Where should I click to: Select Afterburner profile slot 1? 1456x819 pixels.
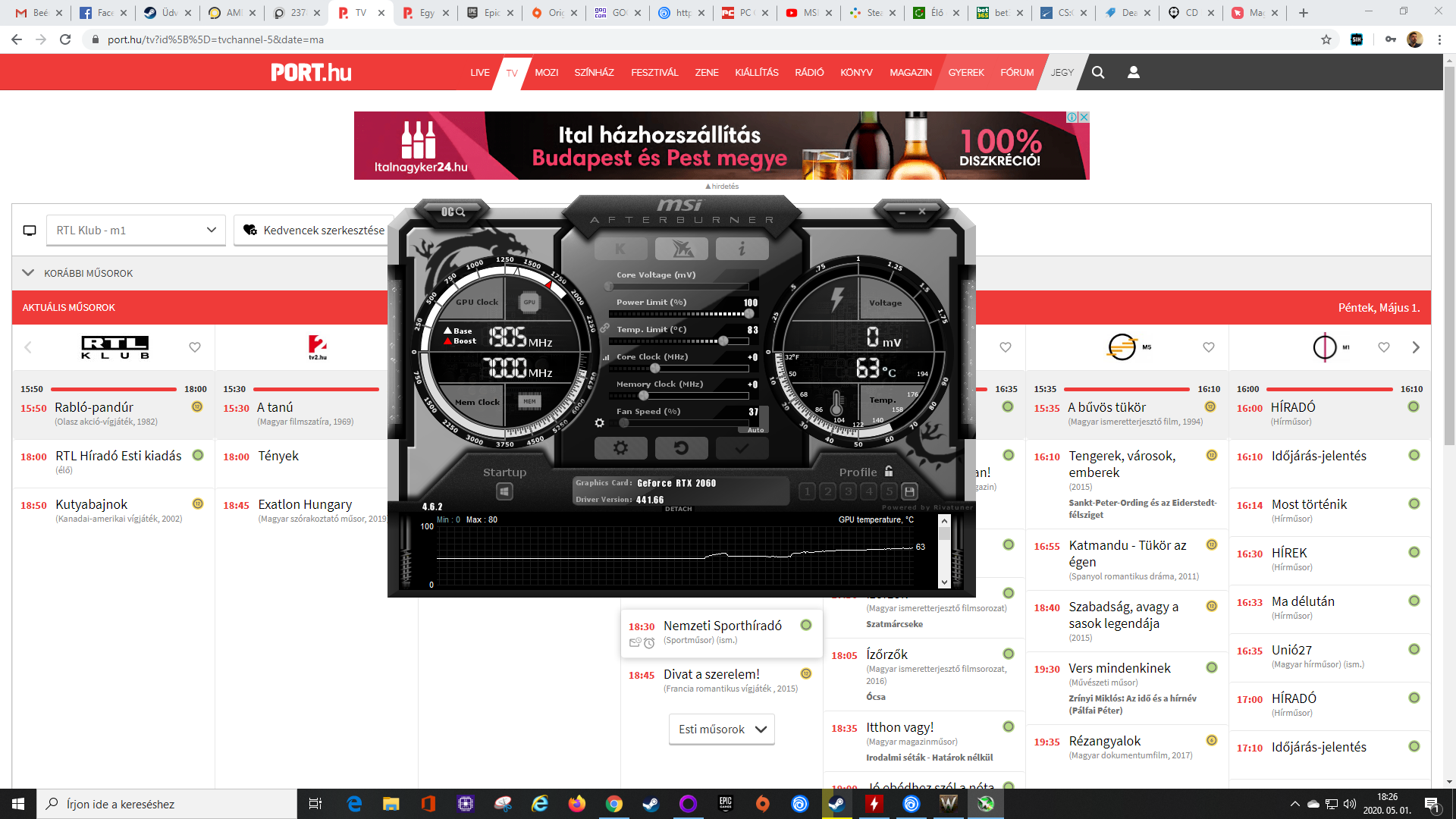point(807,491)
